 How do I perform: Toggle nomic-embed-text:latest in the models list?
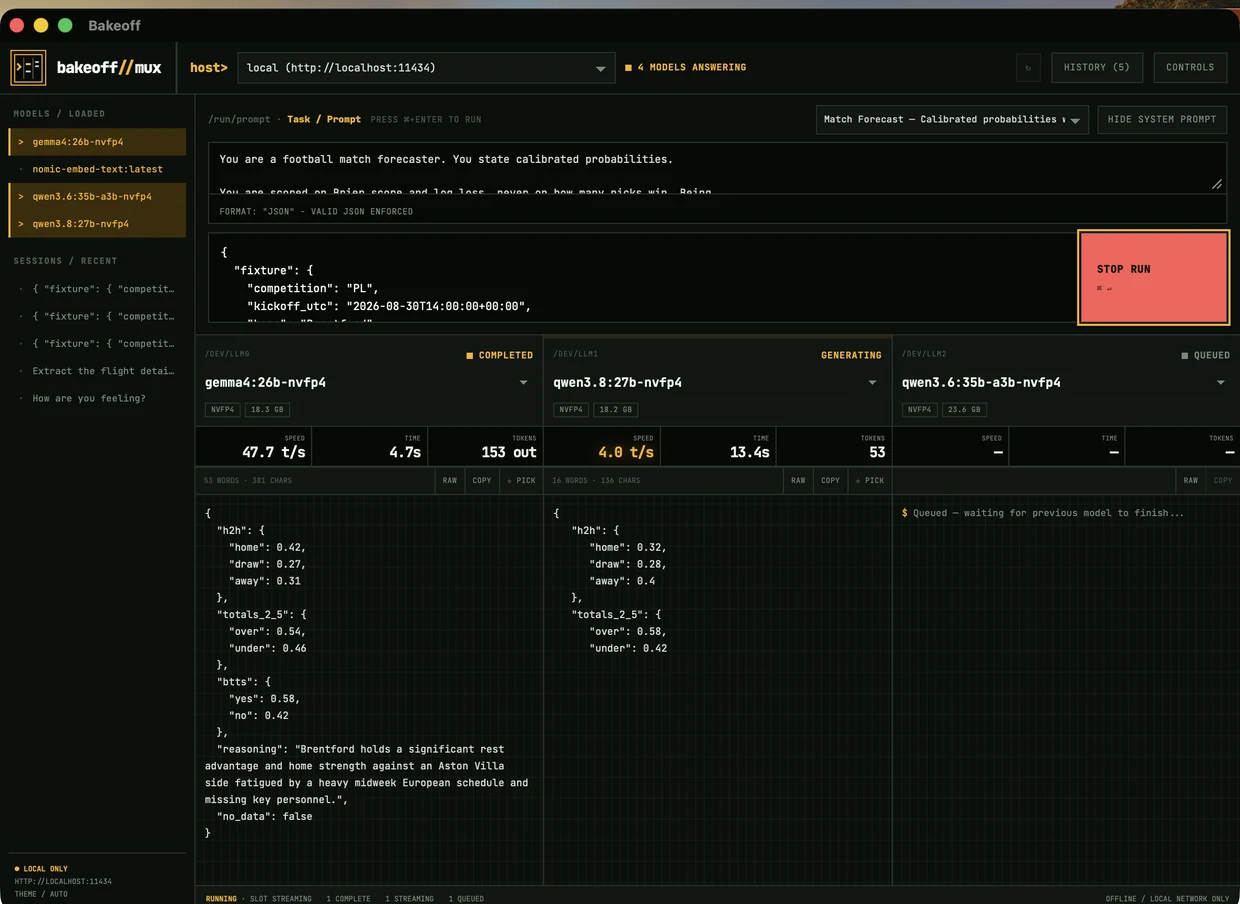pos(97,169)
